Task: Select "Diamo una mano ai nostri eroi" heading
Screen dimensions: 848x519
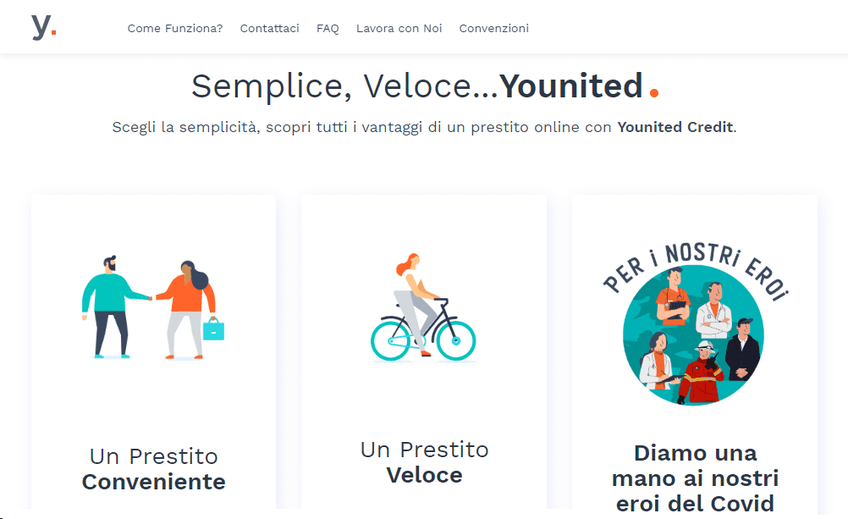Action: pos(694,478)
